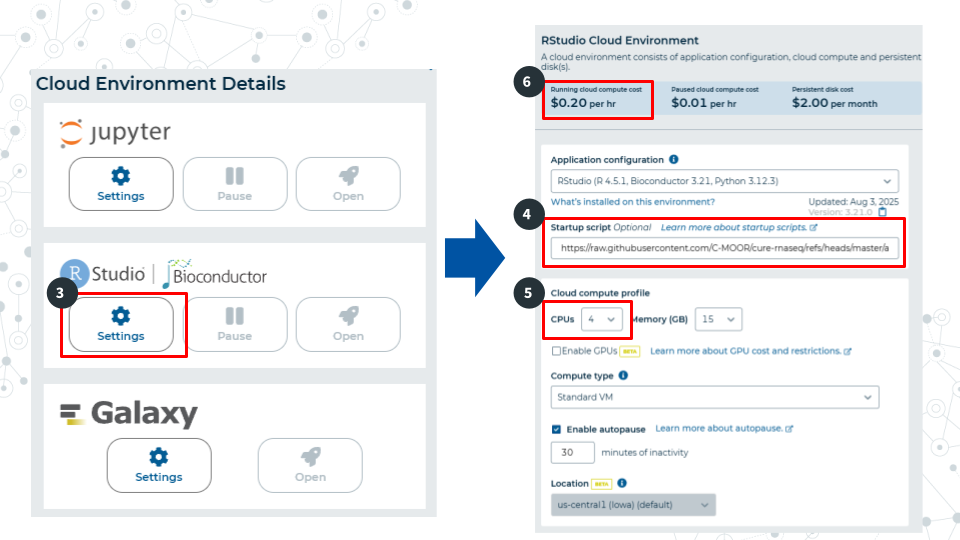Pause the RStudio environment
The image size is (960, 540).
[x=234, y=324]
